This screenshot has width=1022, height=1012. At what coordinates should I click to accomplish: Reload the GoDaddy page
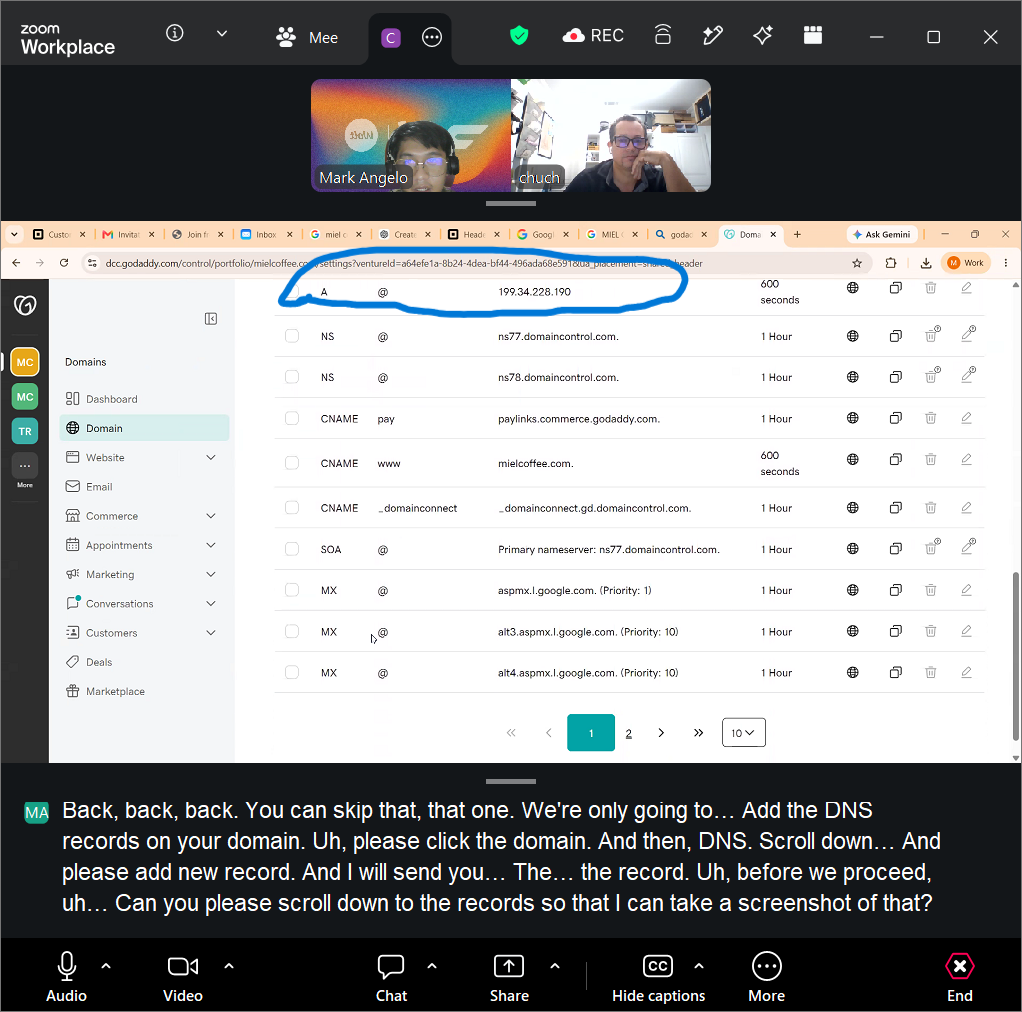pos(64,263)
